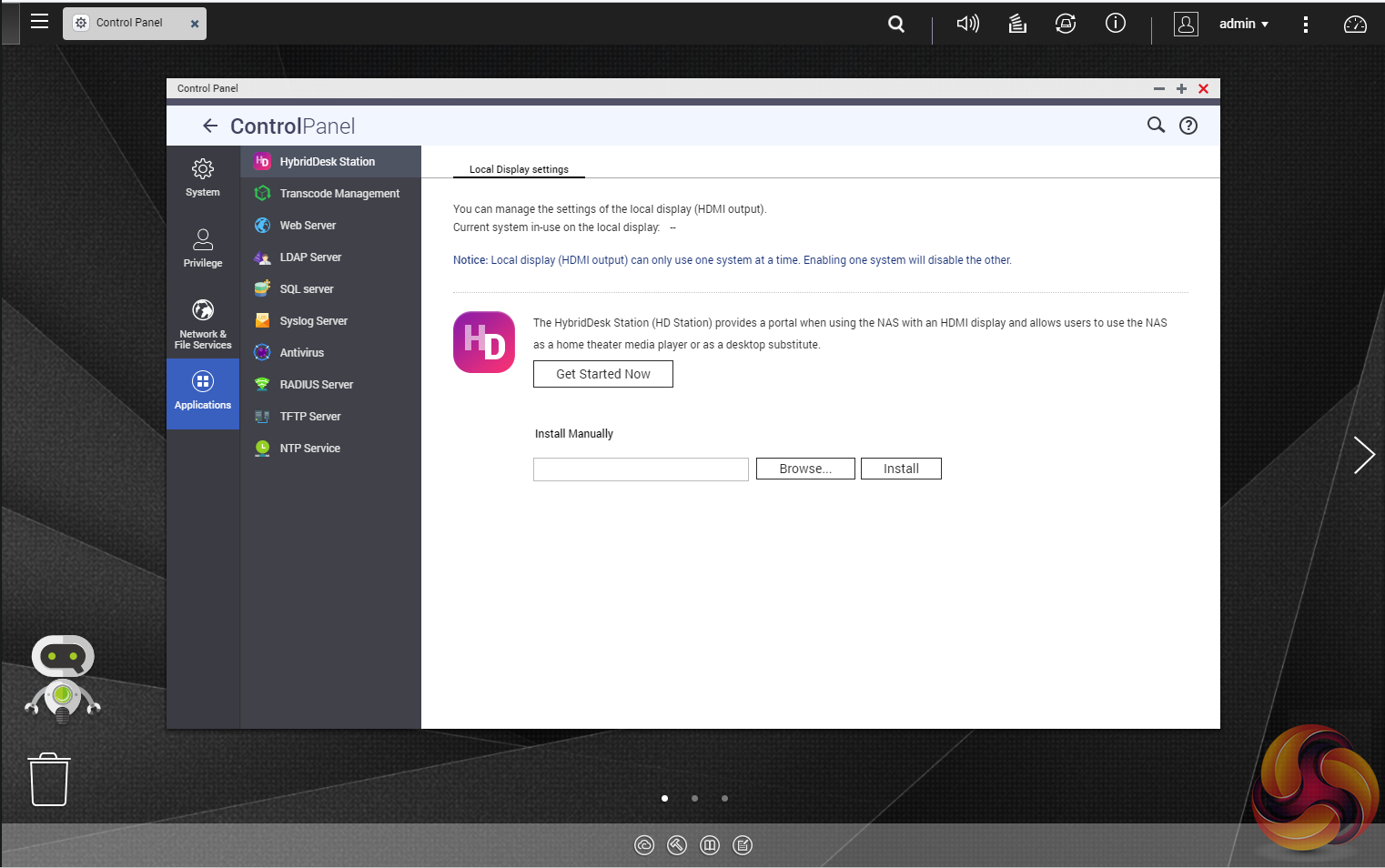Select Antivirus in the applications list
The image size is (1385, 868).
click(x=301, y=353)
